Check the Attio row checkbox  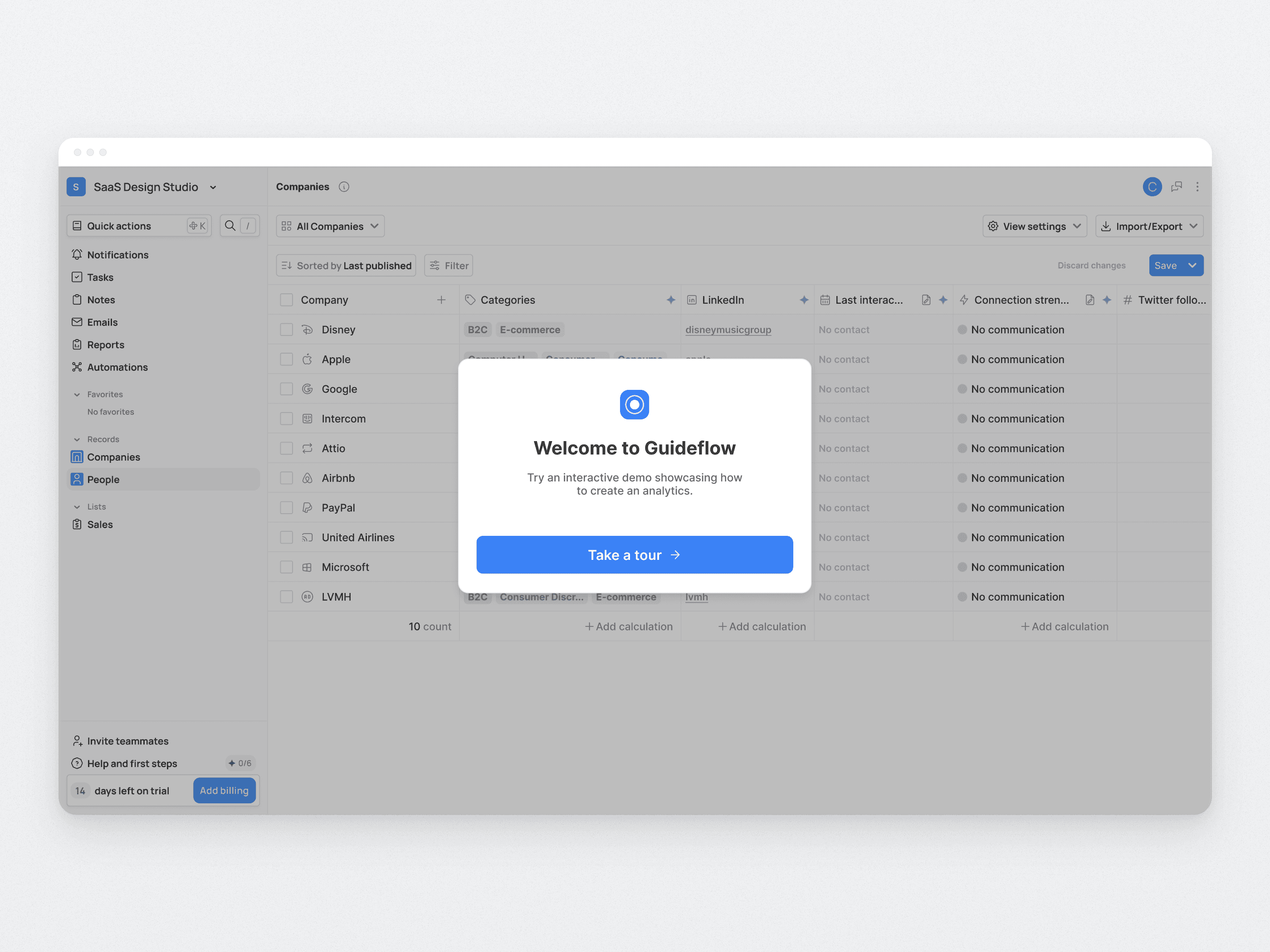pos(287,449)
